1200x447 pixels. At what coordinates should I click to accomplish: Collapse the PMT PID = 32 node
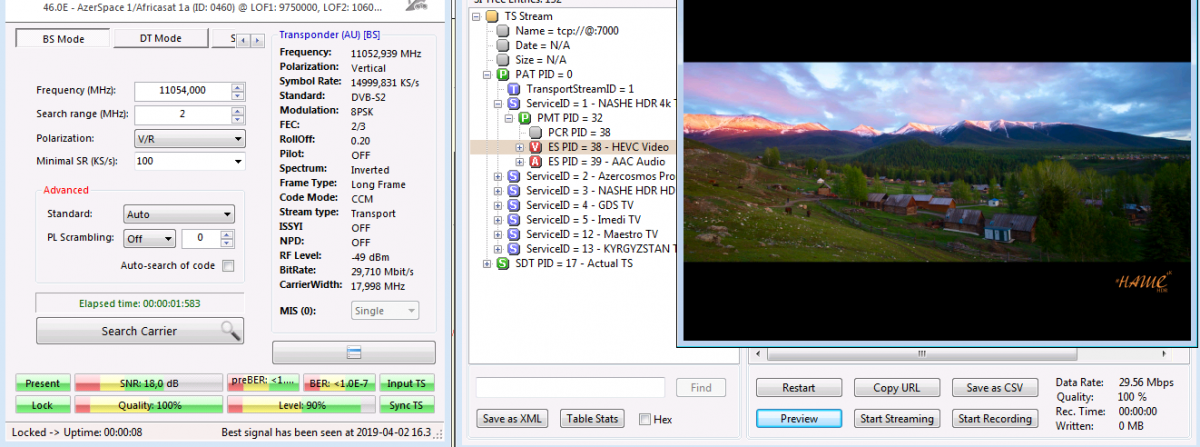pos(509,118)
